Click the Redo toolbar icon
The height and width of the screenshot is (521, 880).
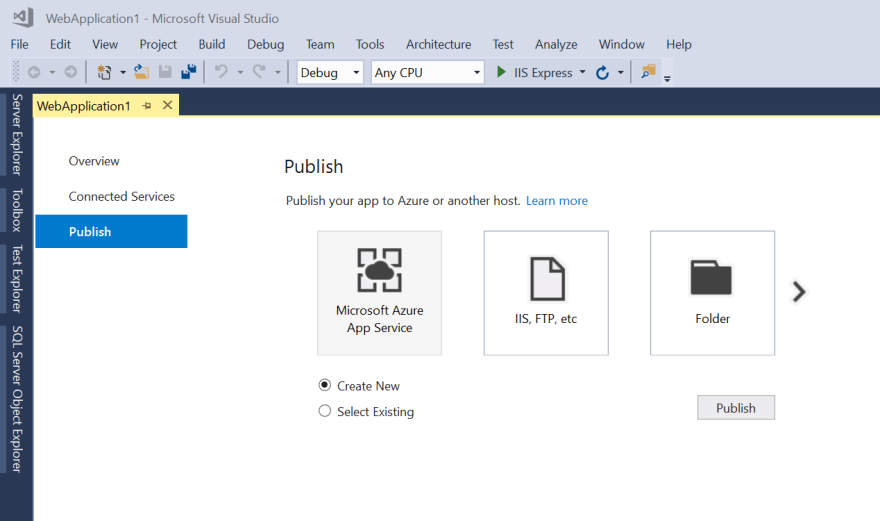(259, 72)
